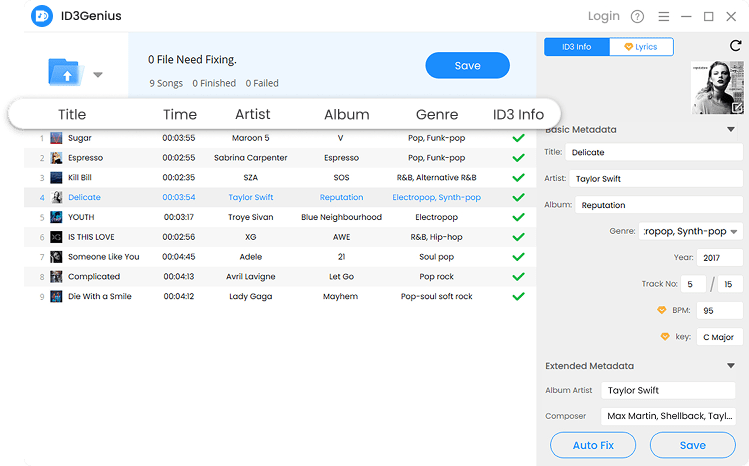Click the green checkmark for Complicated
The width and height of the screenshot is (749, 466).
[518, 276]
